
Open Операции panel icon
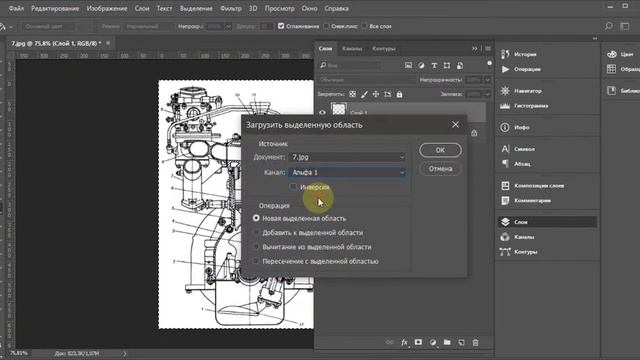505,69
